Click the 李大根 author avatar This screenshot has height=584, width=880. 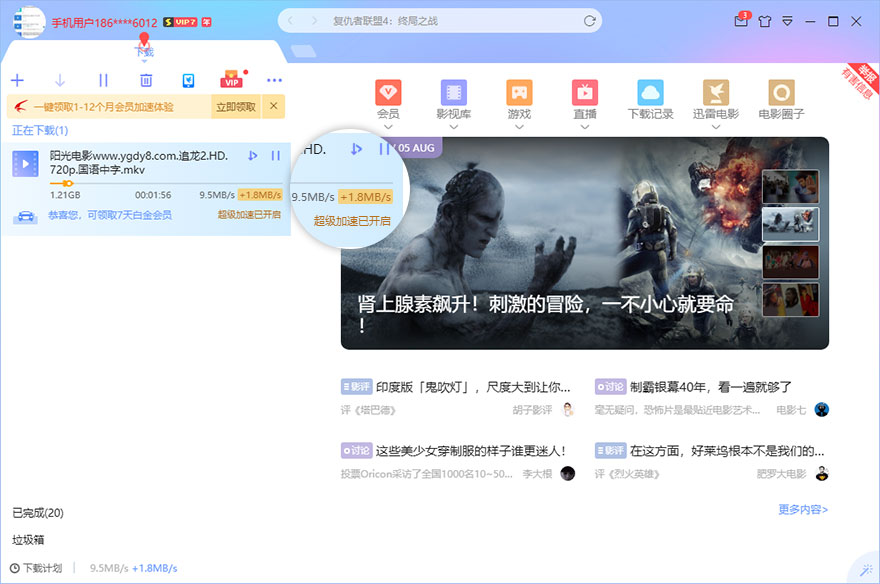click(568, 473)
